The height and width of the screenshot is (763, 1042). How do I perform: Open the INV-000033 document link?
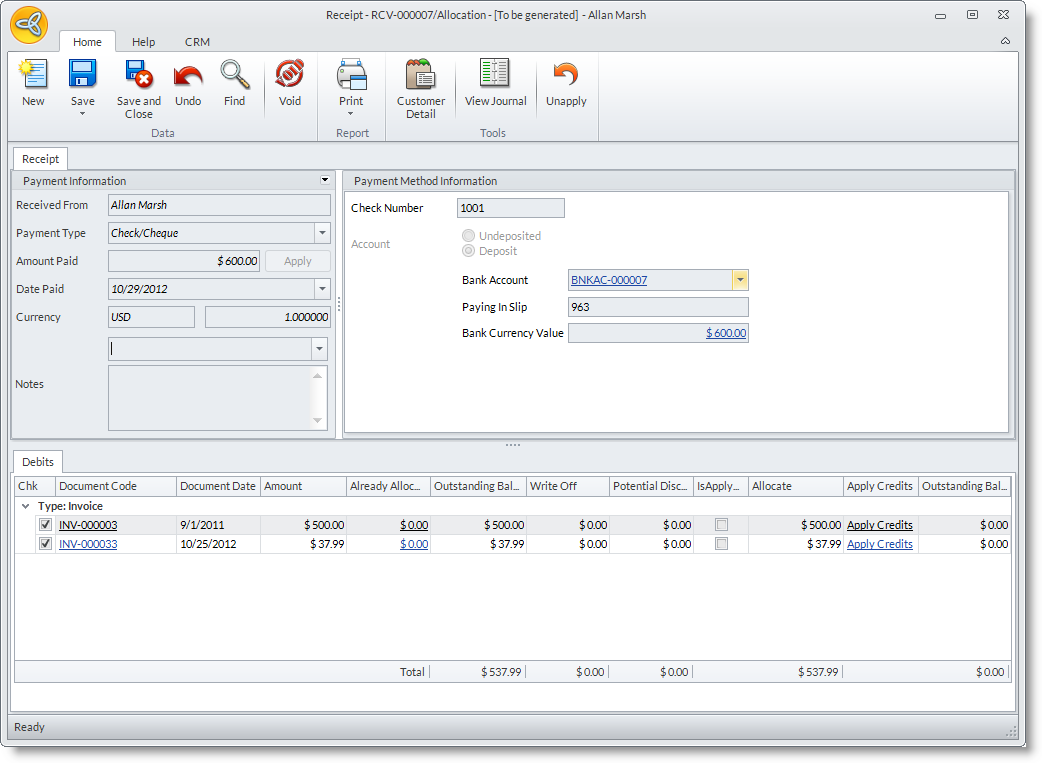(x=88, y=544)
